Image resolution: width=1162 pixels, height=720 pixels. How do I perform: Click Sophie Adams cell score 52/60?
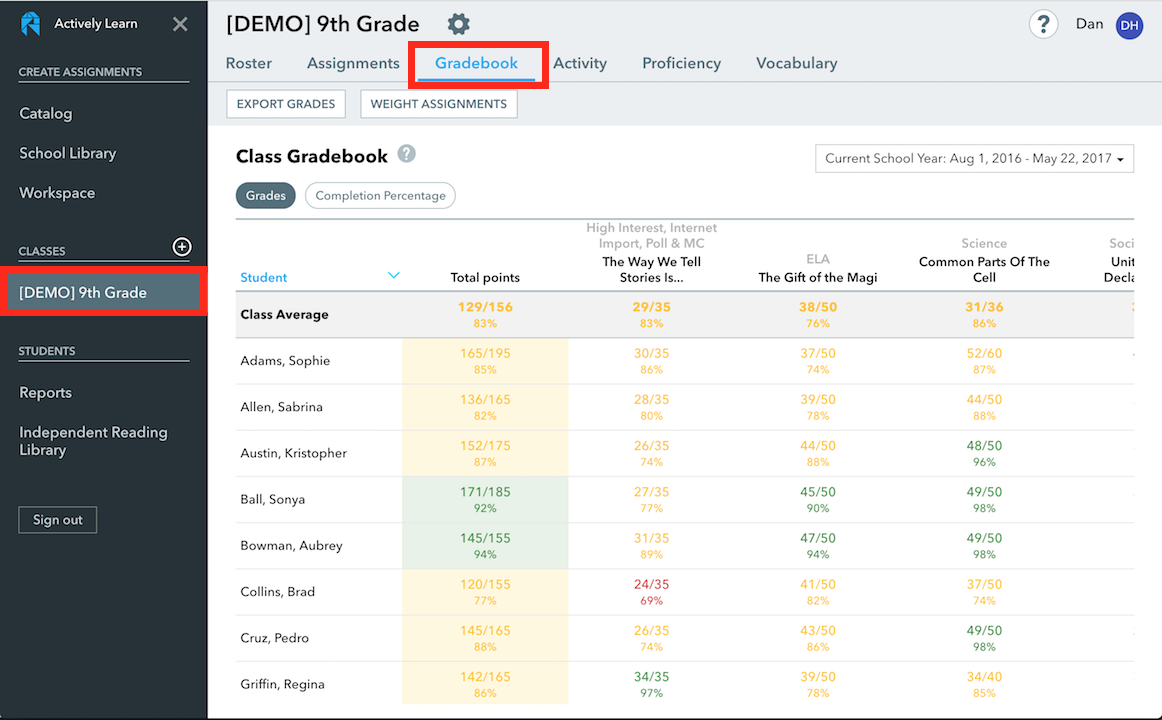(984, 354)
